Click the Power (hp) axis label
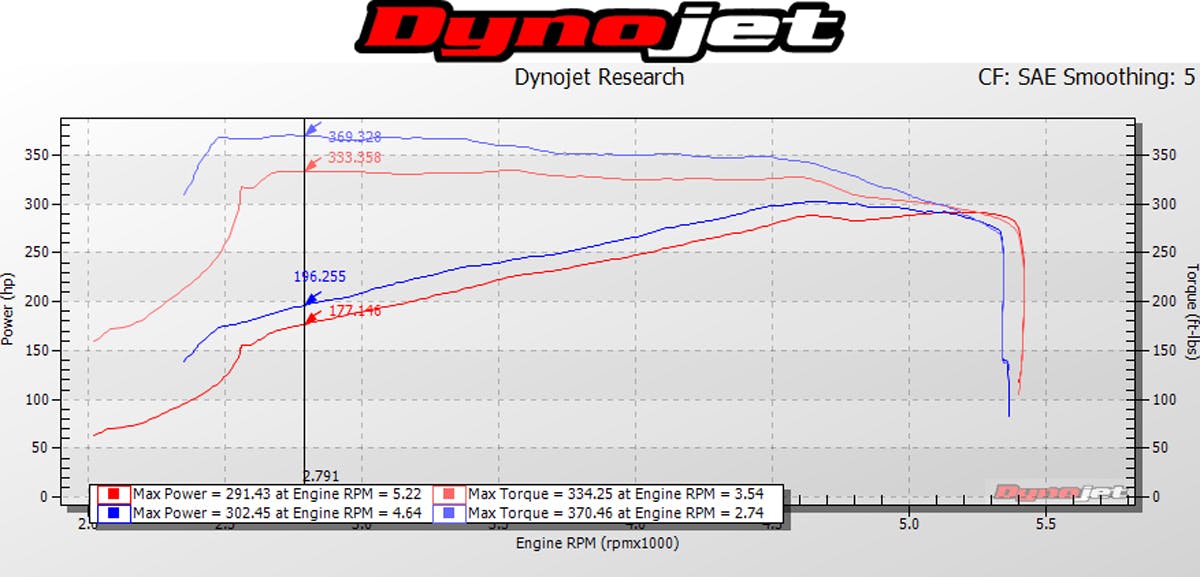This screenshot has height=577, width=1200. point(9,308)
